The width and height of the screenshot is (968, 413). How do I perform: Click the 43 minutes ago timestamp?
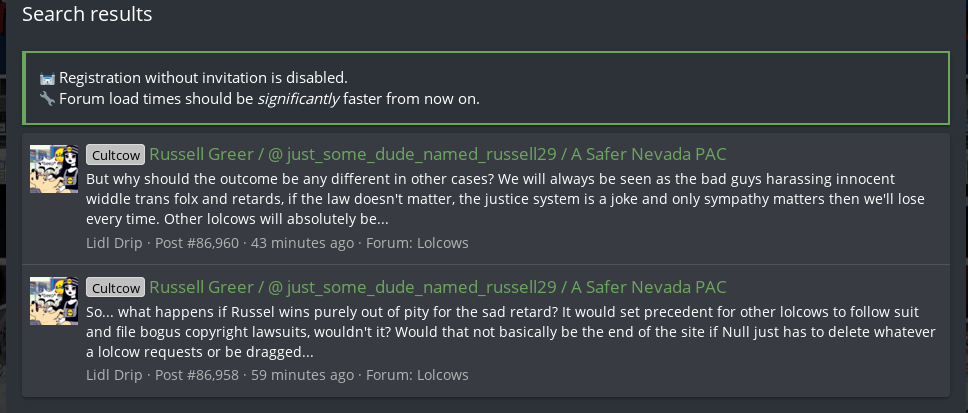(302, 243)
